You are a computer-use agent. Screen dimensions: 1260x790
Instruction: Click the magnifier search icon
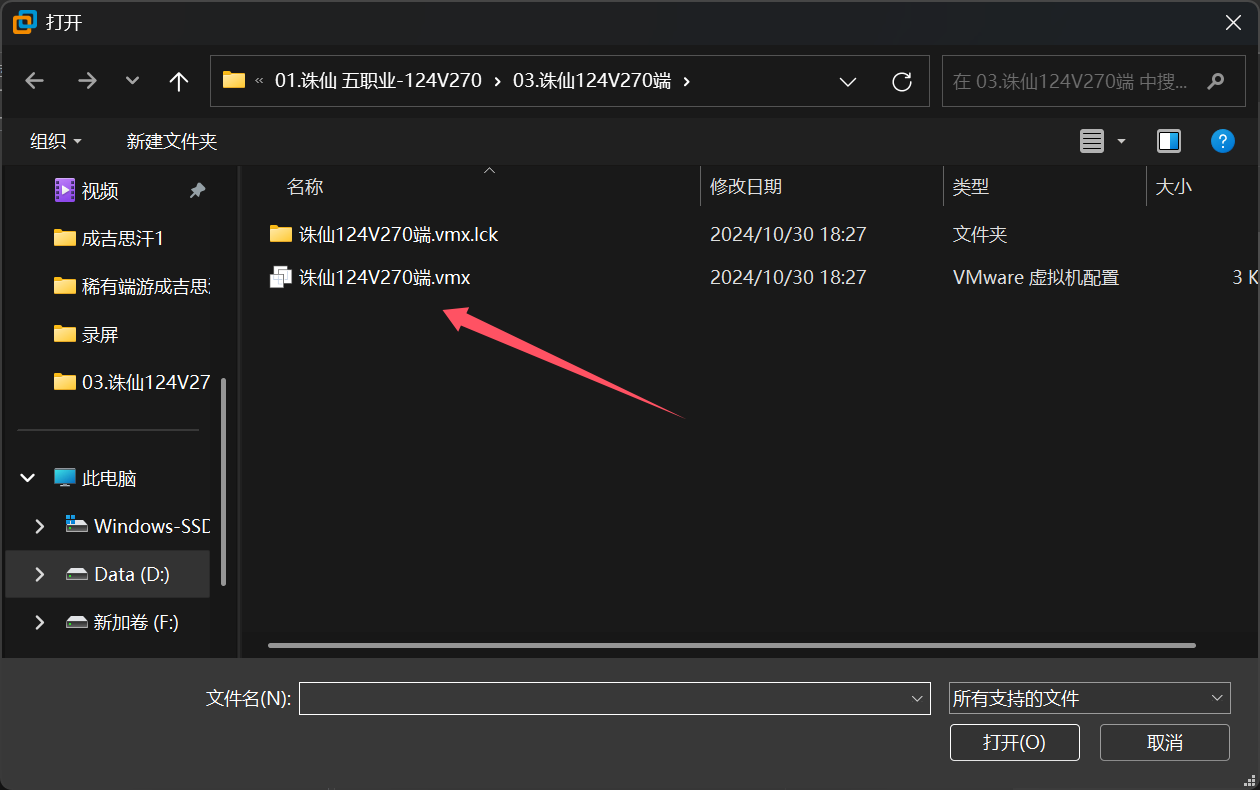point(1214,81)
